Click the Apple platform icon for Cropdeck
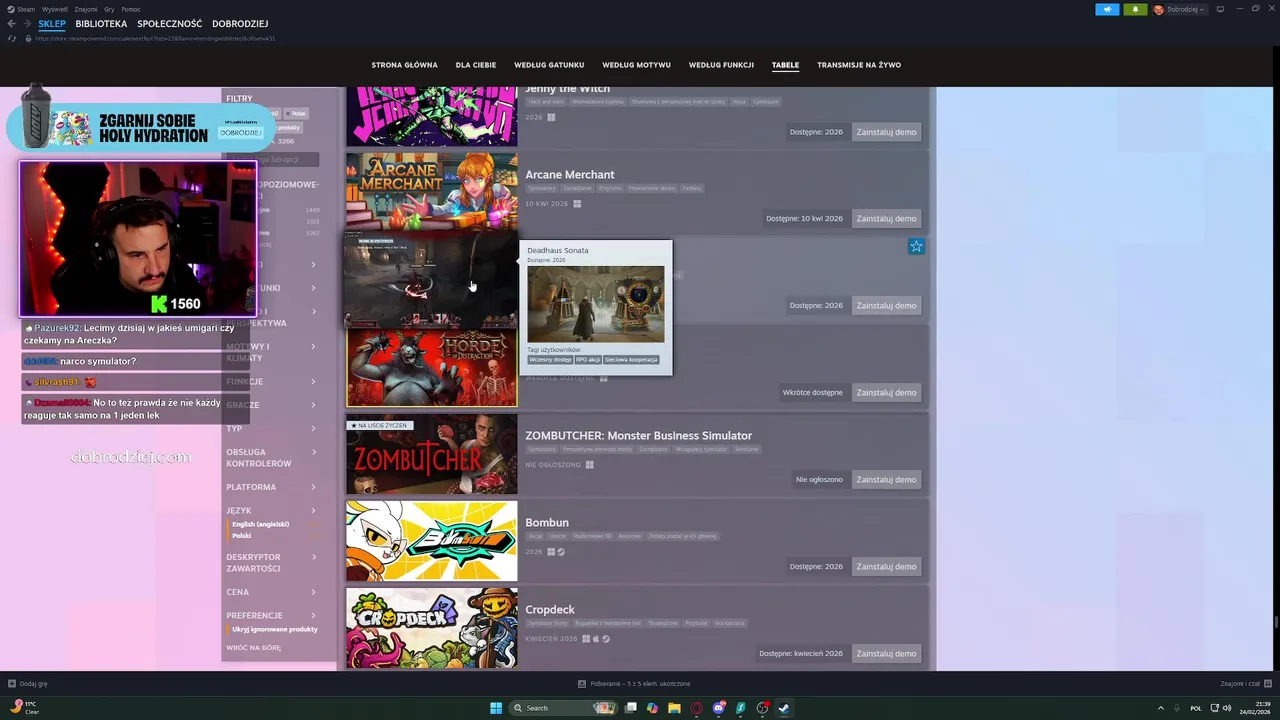Image resolution: width=1280 pixels, height=720 pixels. coord(596,639)
